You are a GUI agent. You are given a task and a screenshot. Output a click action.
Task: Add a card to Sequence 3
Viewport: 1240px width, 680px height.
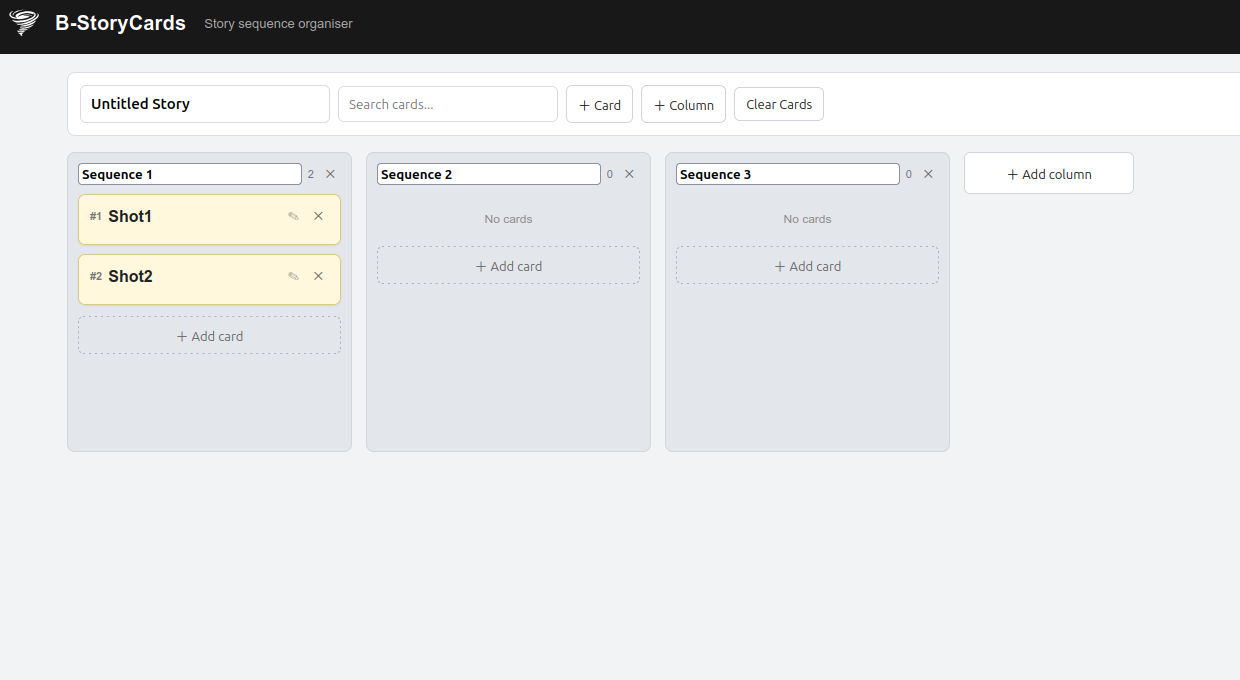(807, 266)
